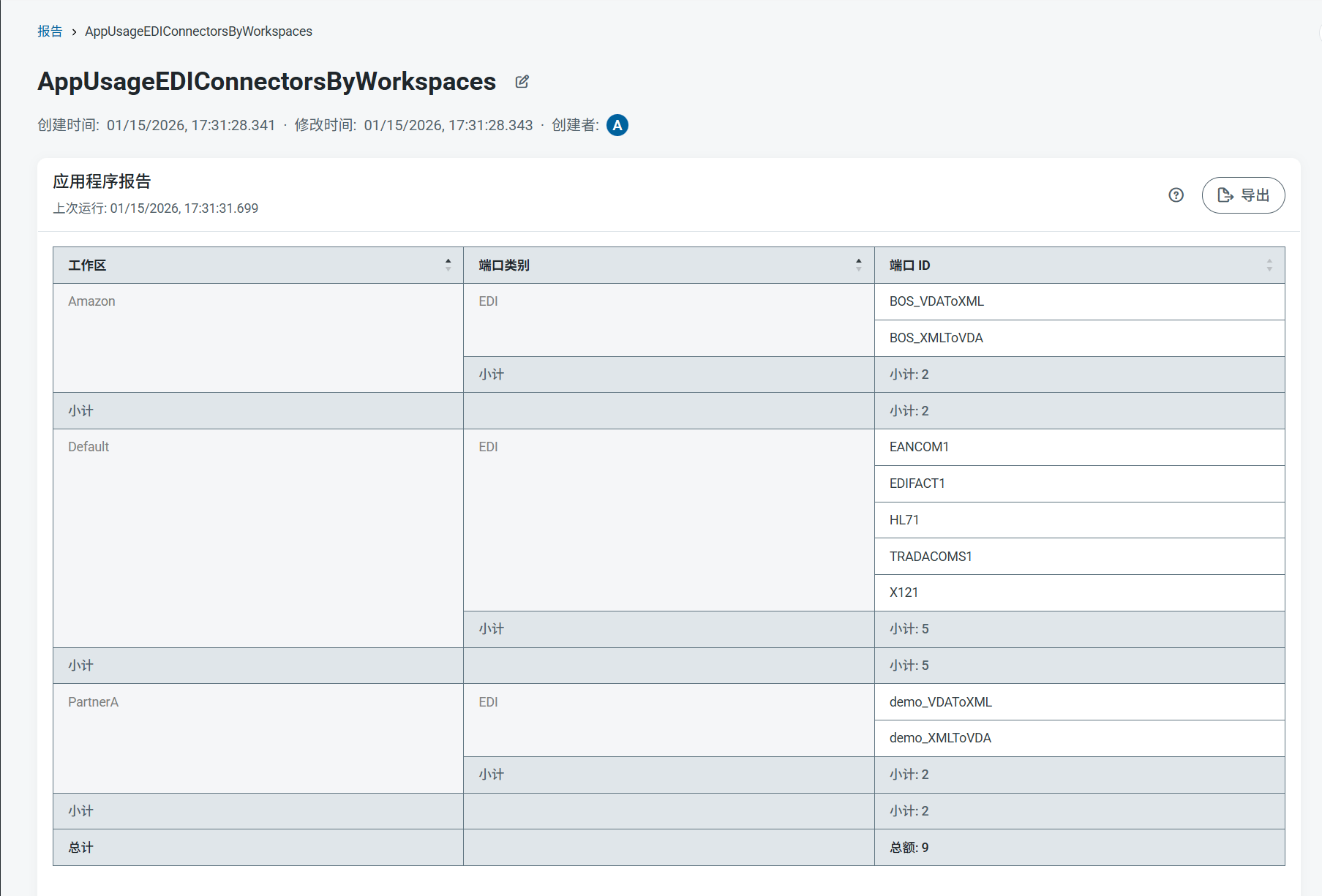Click the 总计 grand total label

(x=80, y=848)
